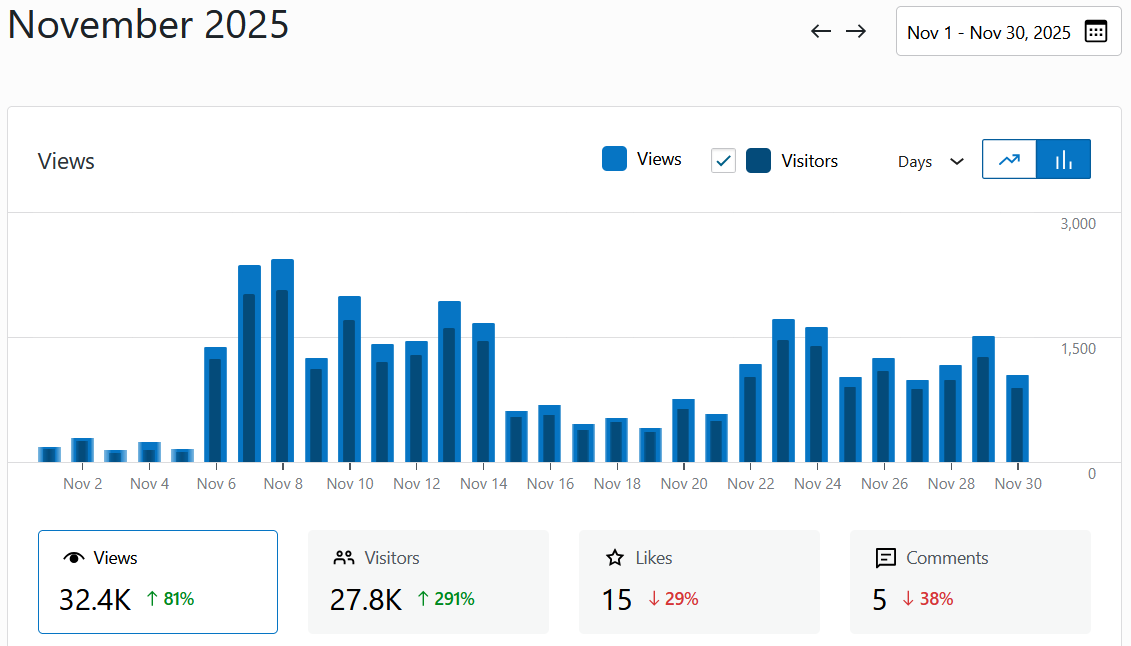The width and height of the screenshot is (1131, 646).
Task: Select the Comments stat tab
Action: [x=970, y=581]
